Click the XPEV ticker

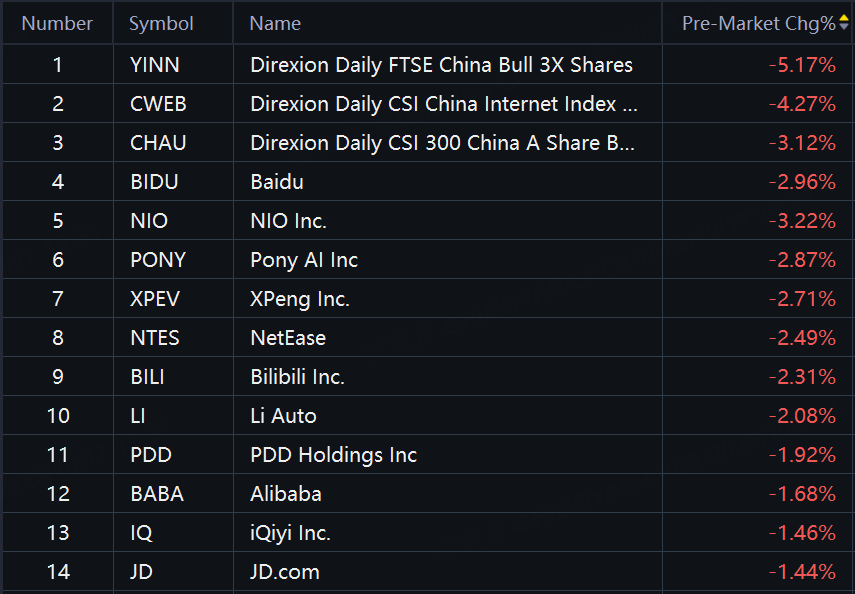[x=155, y=299]
